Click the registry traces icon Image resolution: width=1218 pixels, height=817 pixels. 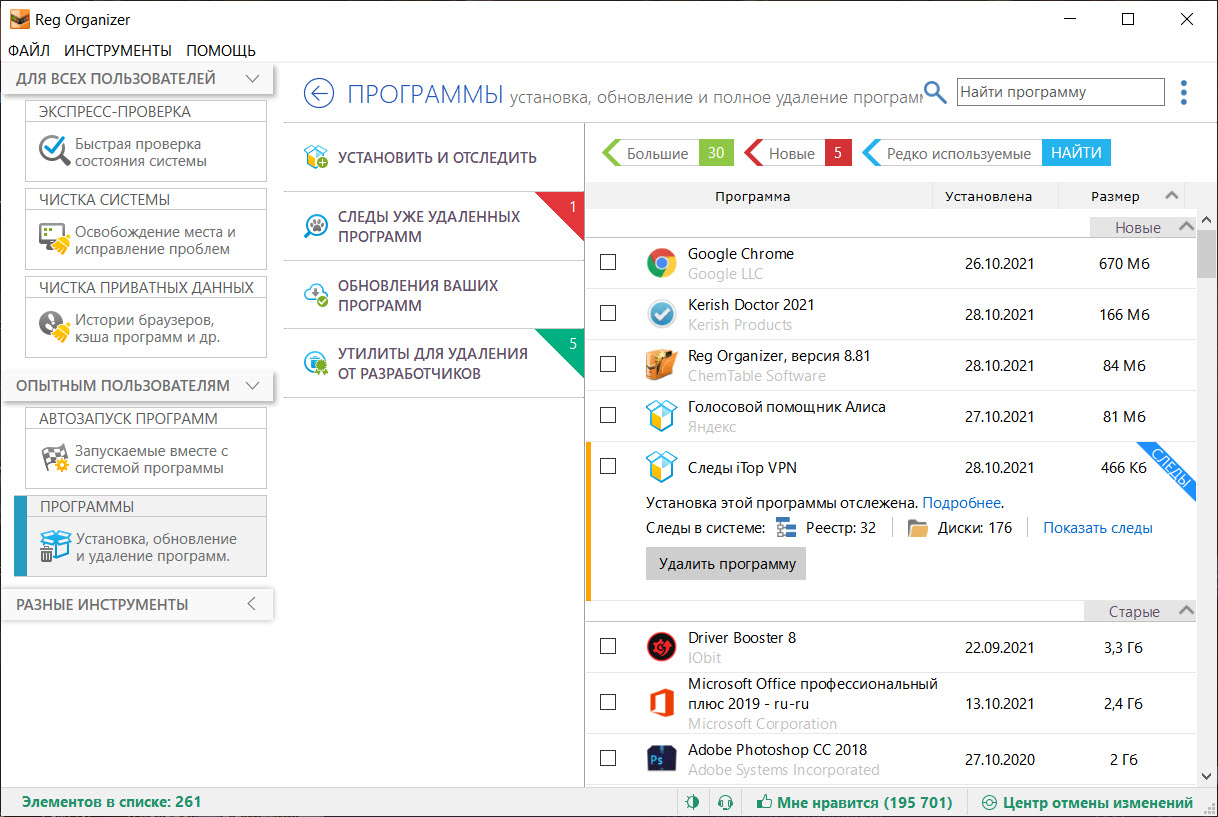(785, 528)
